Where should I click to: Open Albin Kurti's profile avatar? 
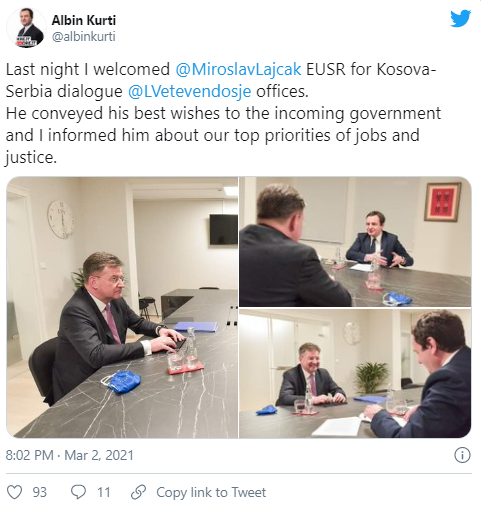click(27, 28)
